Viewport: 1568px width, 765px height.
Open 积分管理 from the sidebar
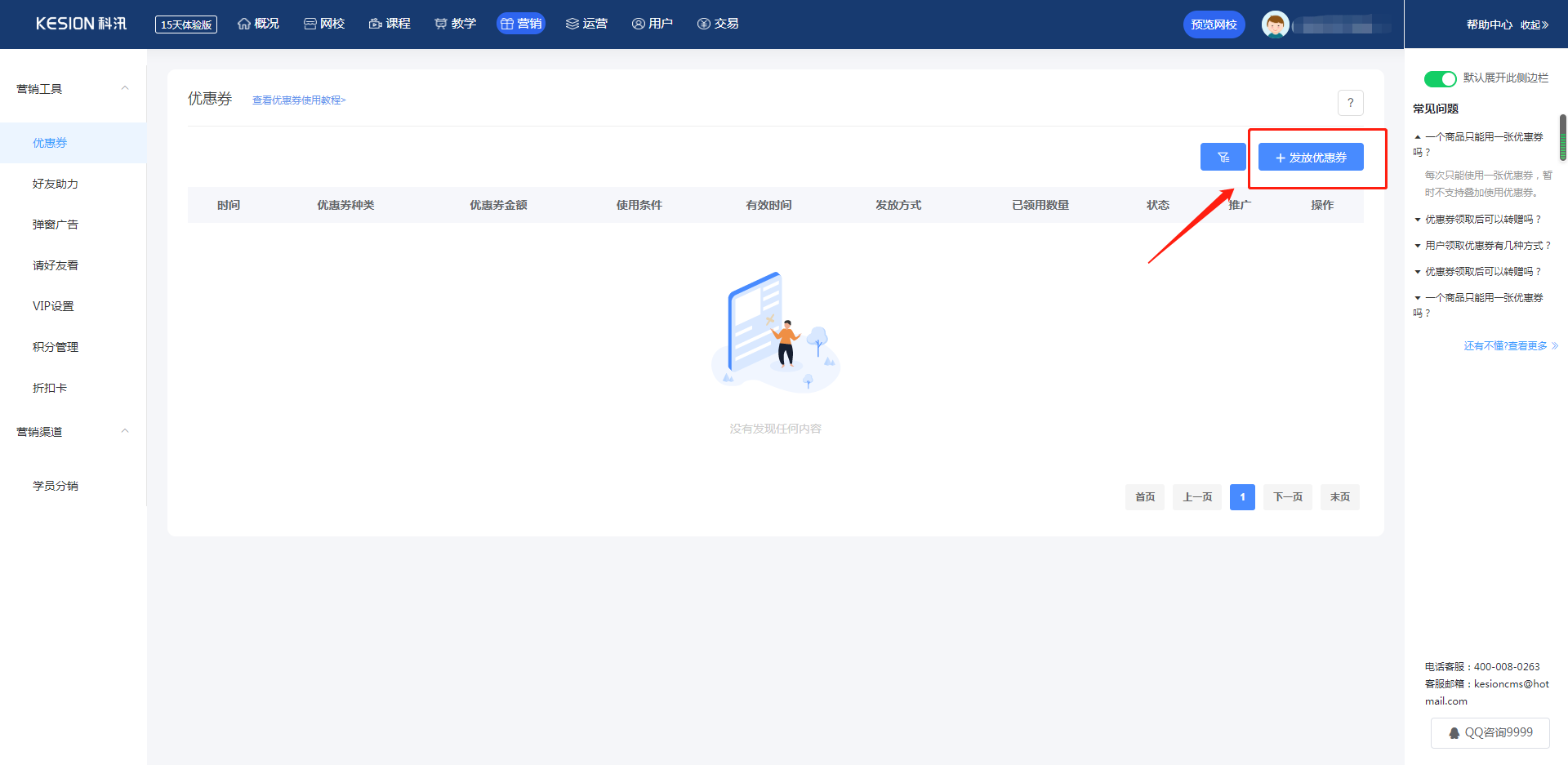56,347
